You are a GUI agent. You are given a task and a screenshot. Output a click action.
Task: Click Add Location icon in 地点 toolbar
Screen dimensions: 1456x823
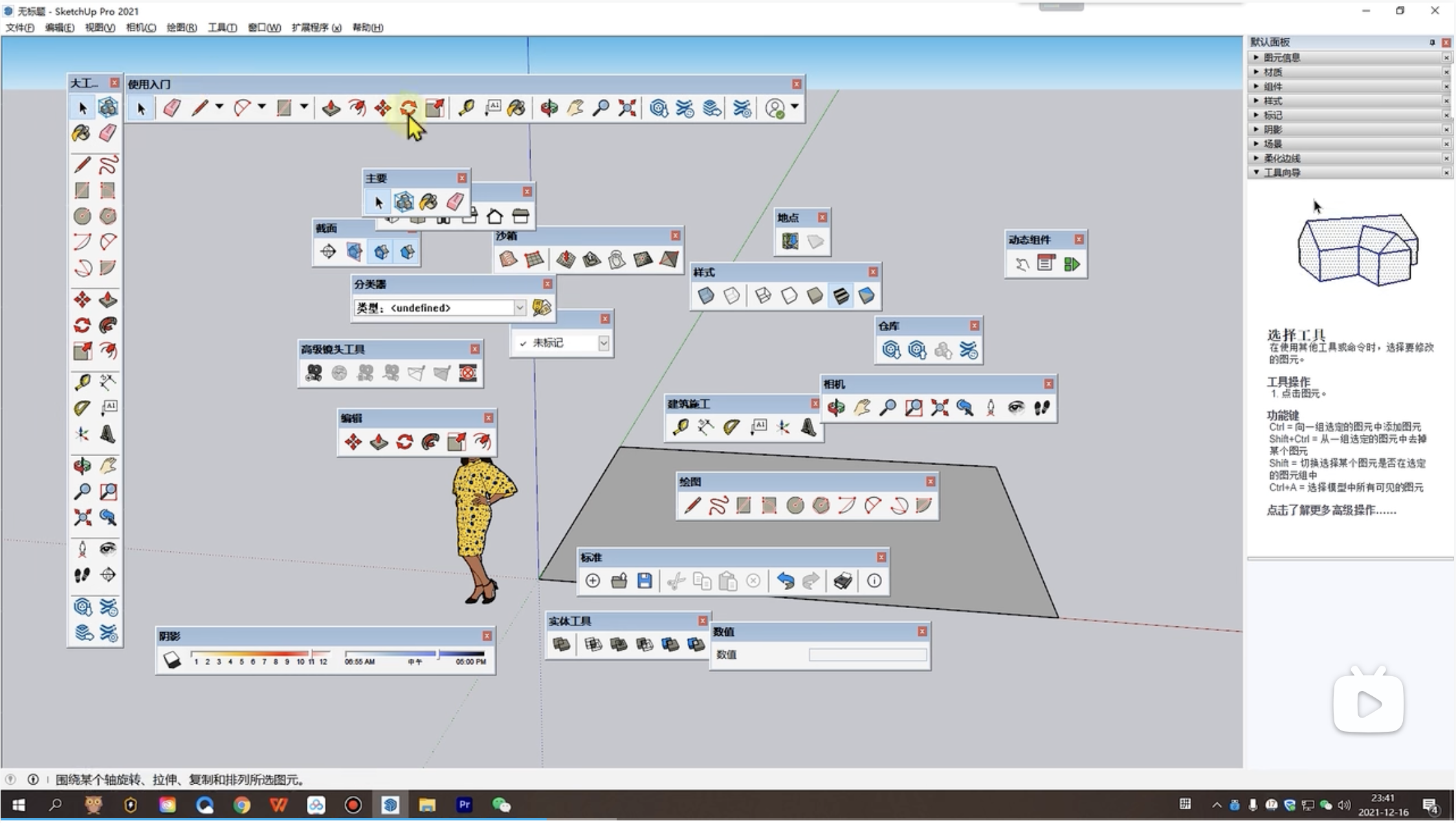pos(789,241)
